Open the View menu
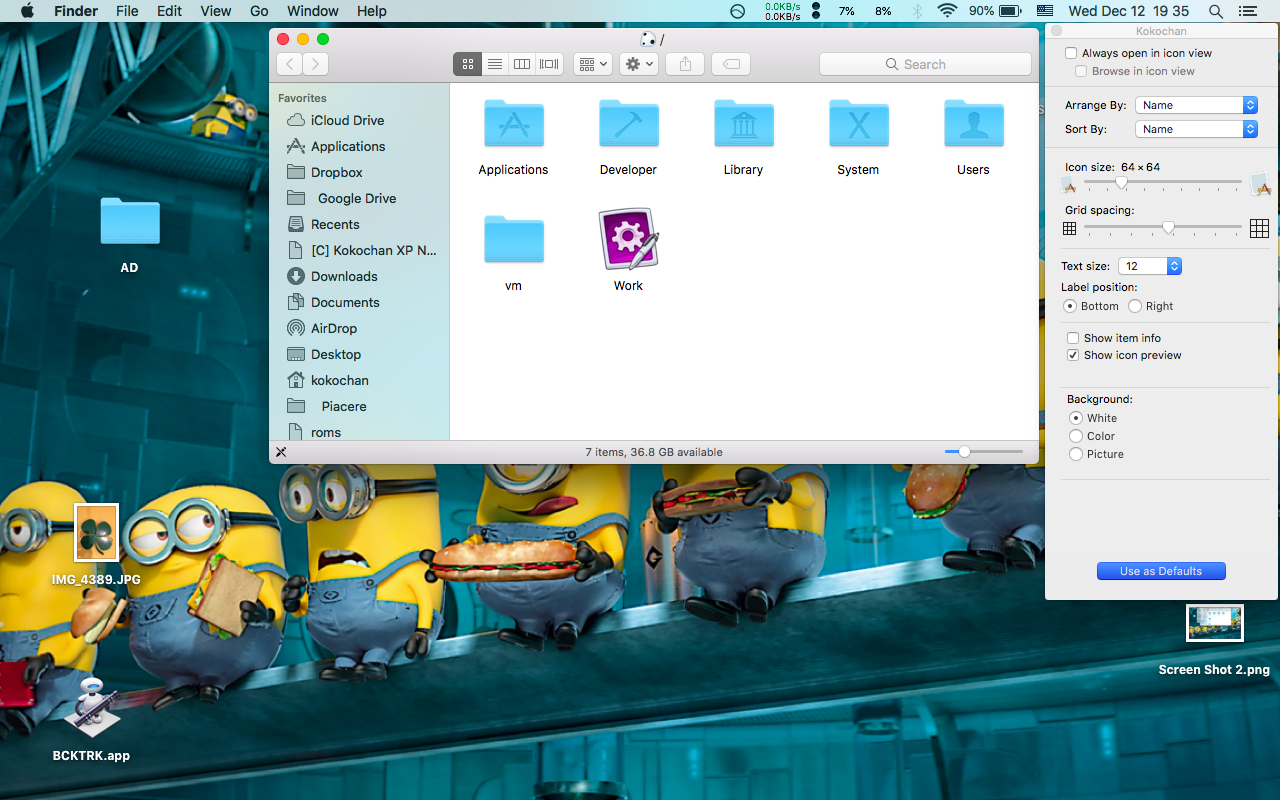Image resolution: width=1280 pixels, height=800 pixels. pos(215,11)
